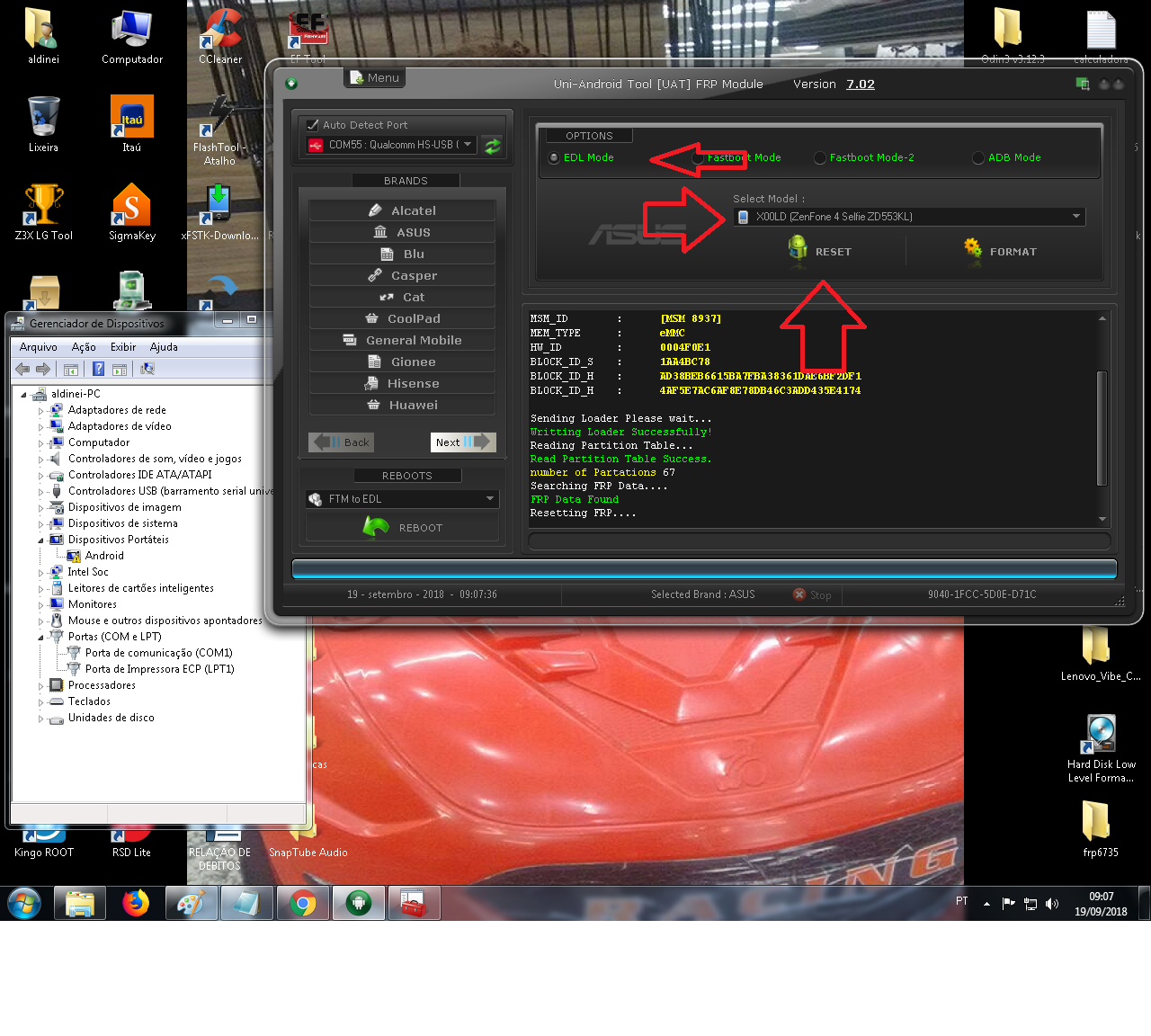Toggle the Auto Detect Port checkbox
The width and height of the screenshot is (1151, 1036).
click(x=313, y=125)
